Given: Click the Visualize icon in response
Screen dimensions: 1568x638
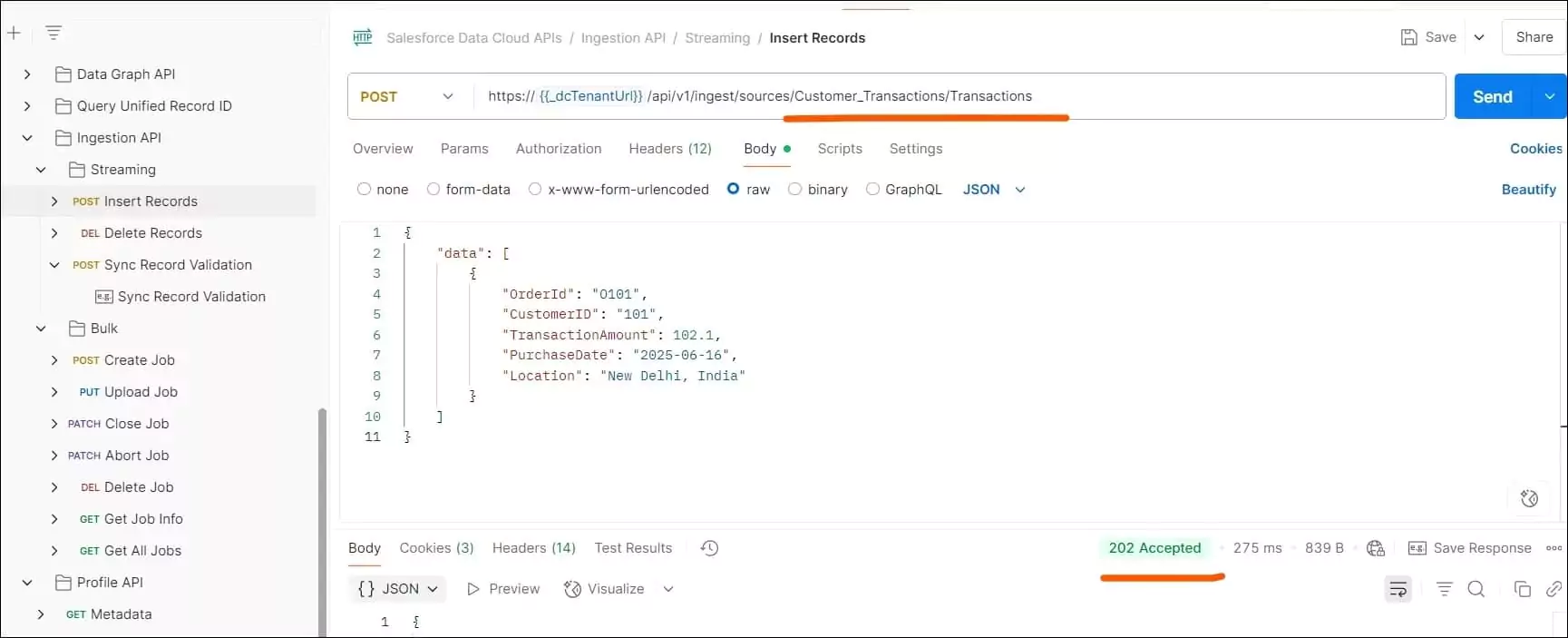Looking at the screenshot, I should (x=572, y=589).
